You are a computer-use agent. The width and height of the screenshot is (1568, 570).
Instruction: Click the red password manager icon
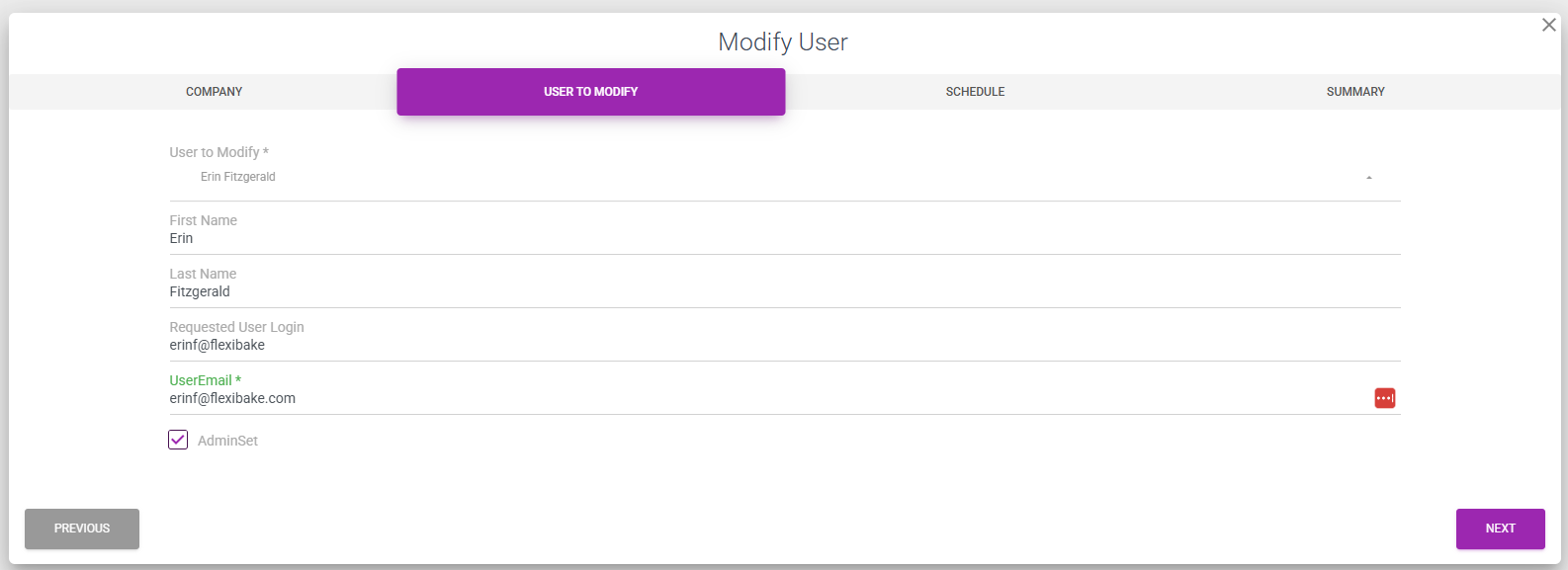(1384, 398)
